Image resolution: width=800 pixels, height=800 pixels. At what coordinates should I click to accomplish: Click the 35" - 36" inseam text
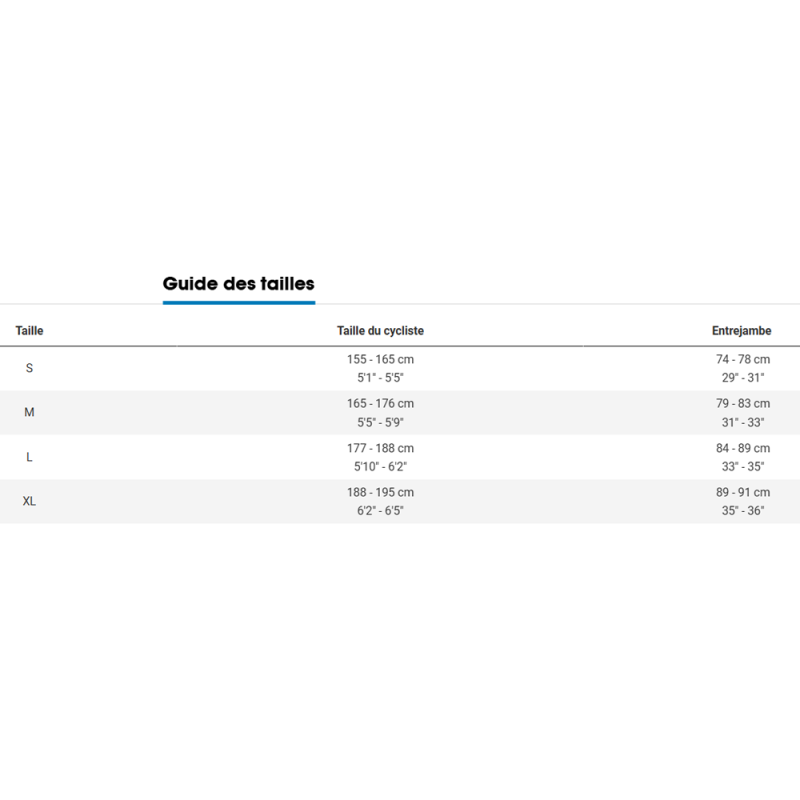(x=742, y=510)
